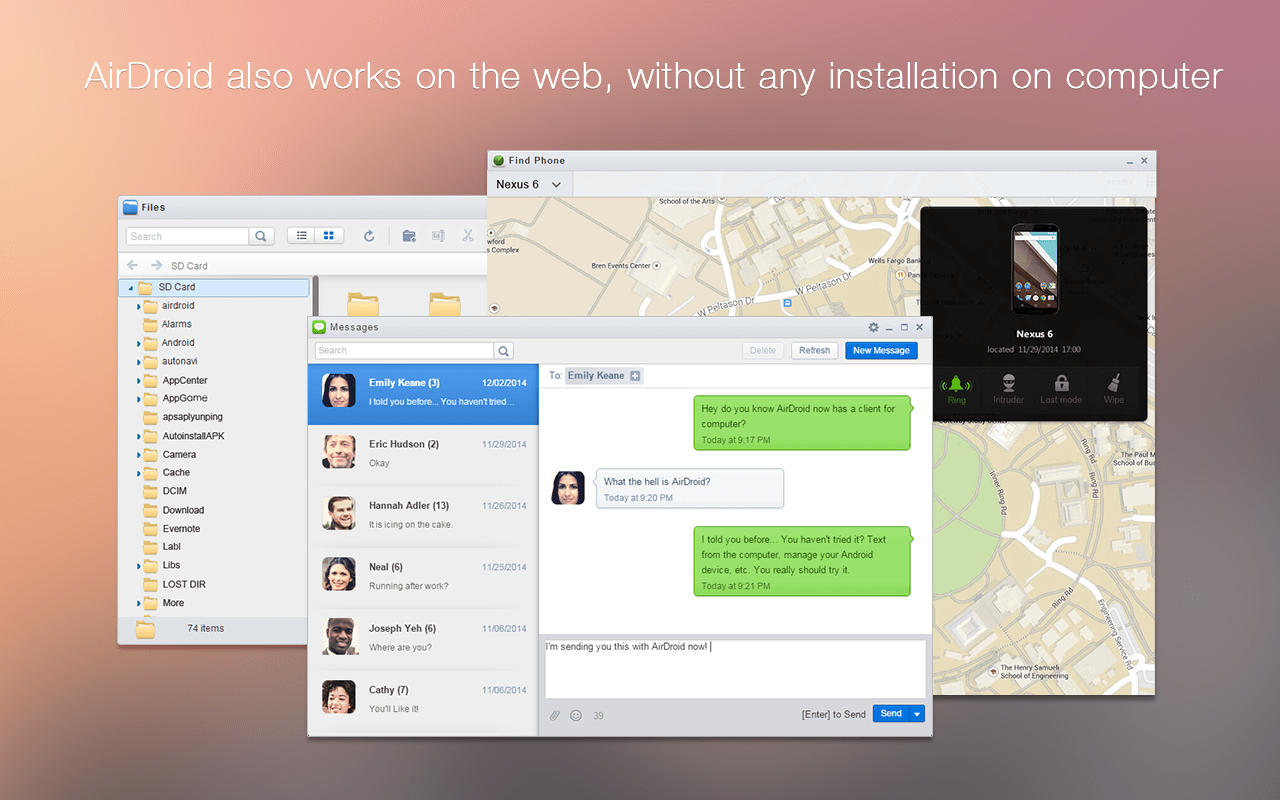The width and height of the screenshot is (1280, 800).
Task: Open Eric Hudson conversation
Action: click(x=423, y=454)
